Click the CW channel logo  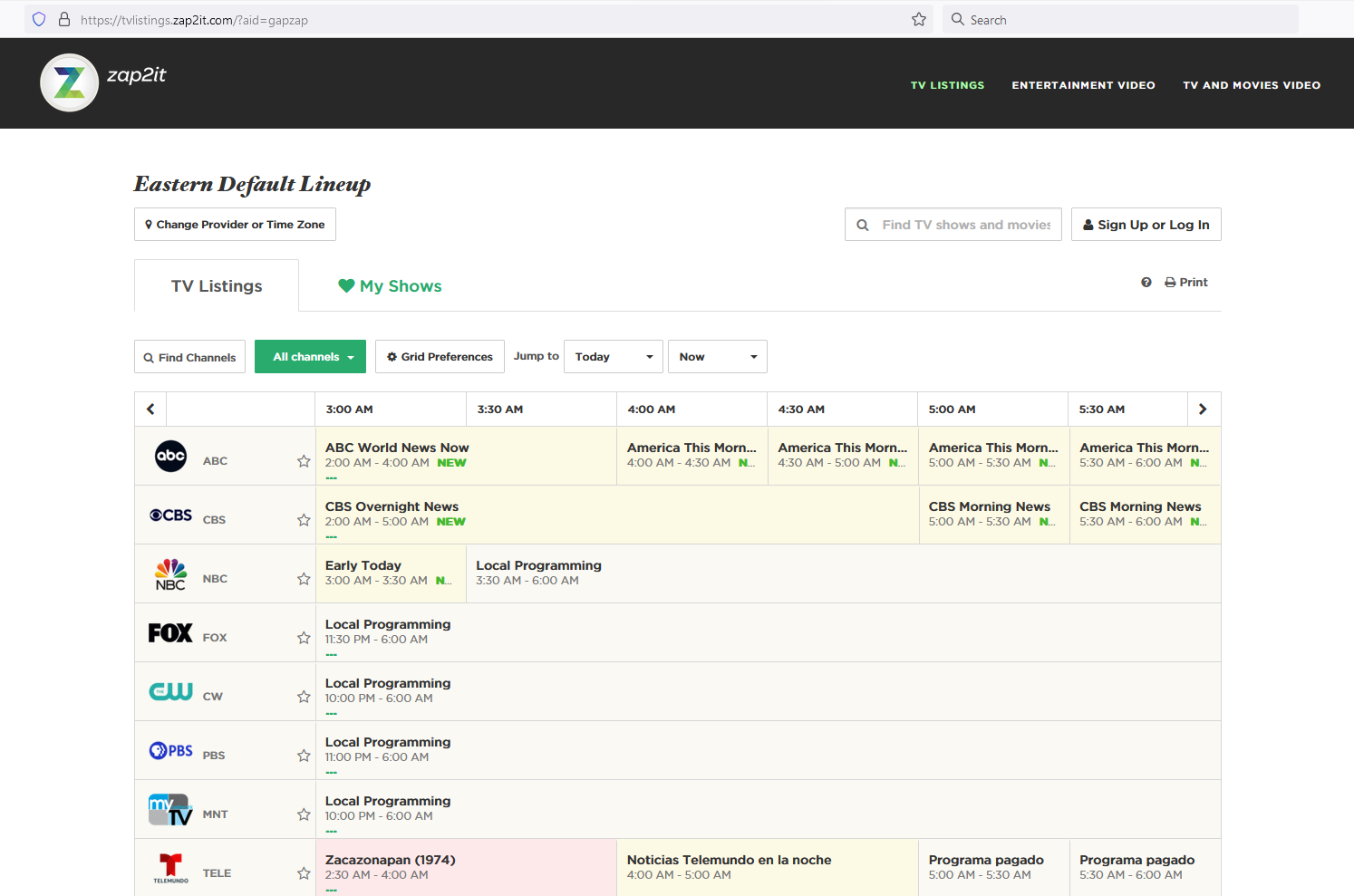(170, 691)
